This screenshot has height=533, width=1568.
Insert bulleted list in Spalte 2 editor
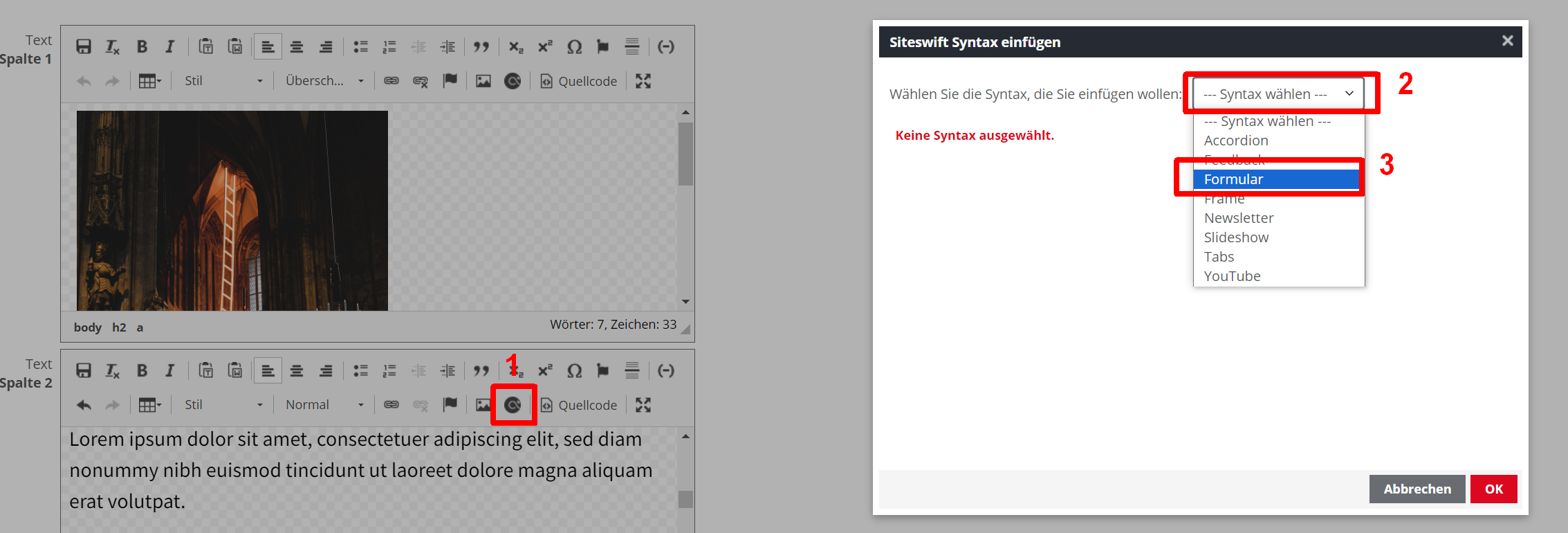tap(360, 370)
